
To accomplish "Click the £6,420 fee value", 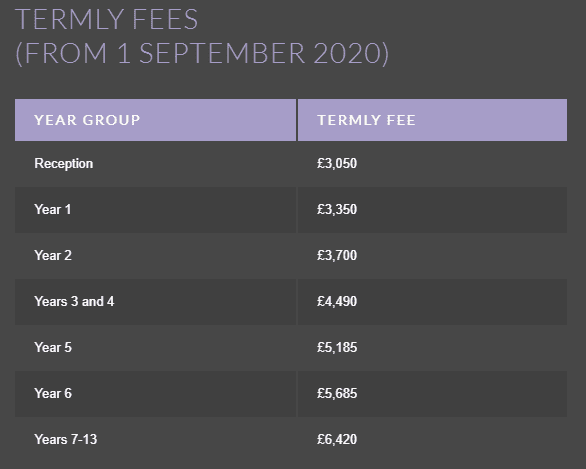I will tap(337, 439).
